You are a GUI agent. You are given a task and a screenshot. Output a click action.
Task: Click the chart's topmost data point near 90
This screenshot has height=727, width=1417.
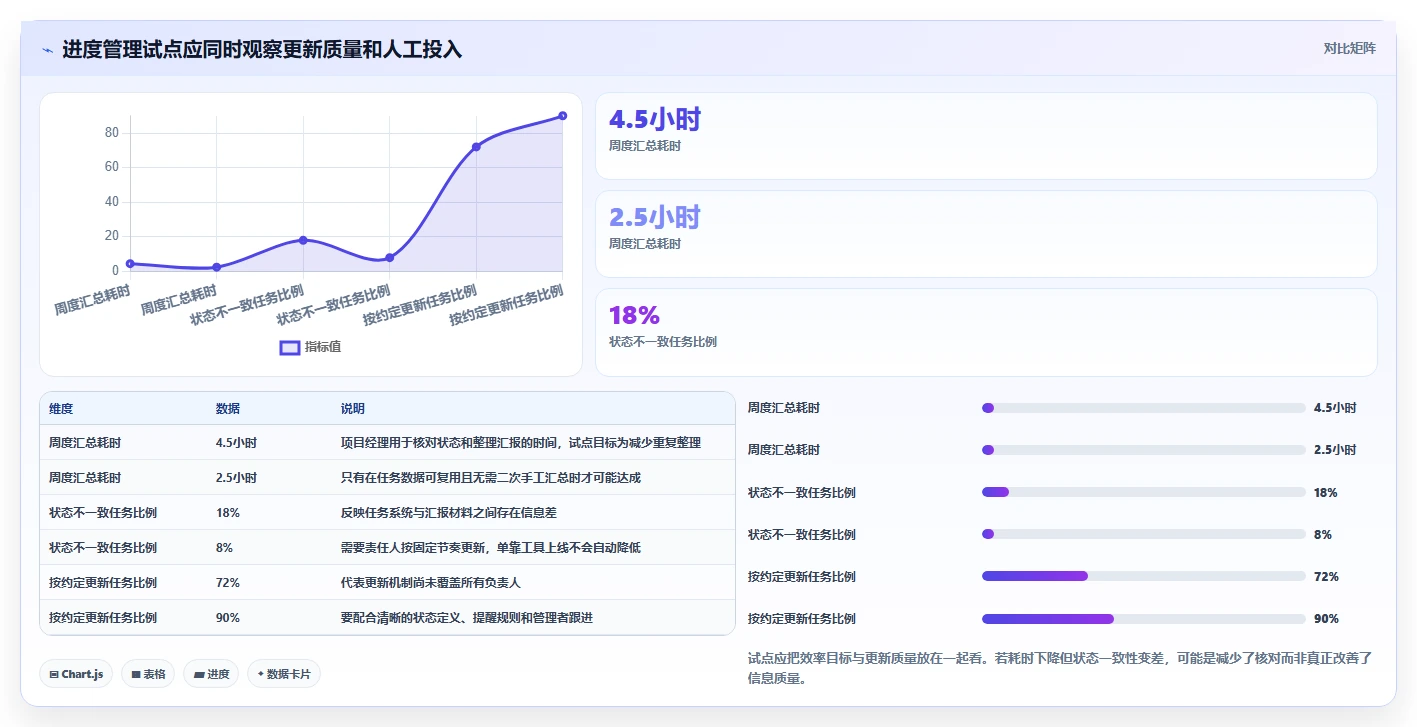click(562, 116)
